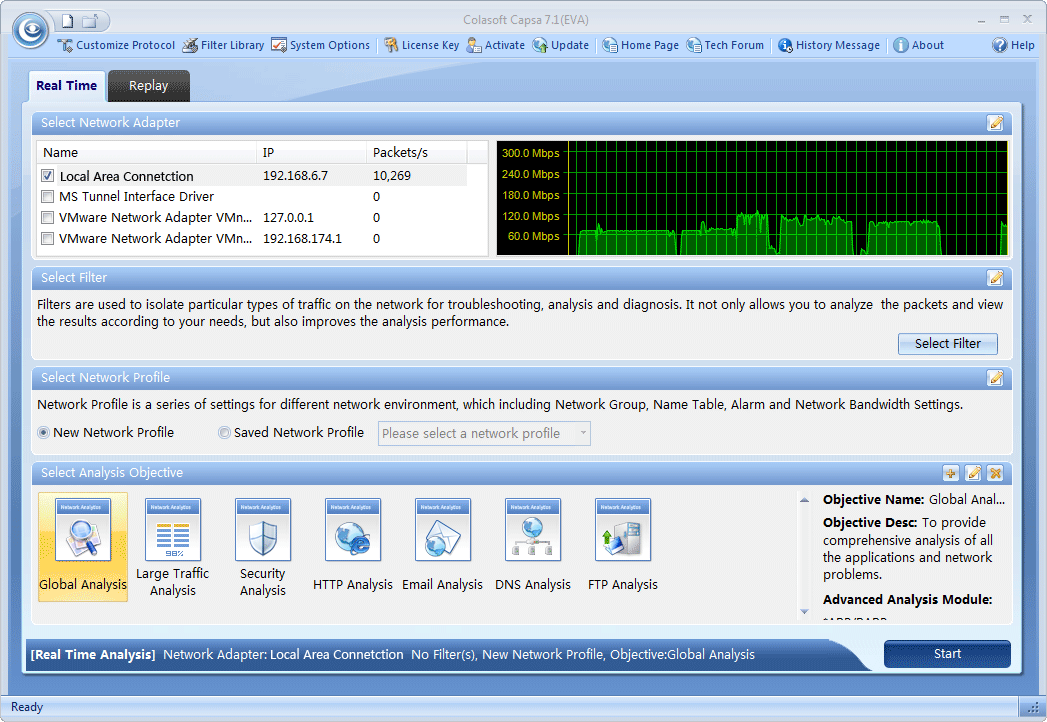Select the Global Analysis objective
This screenshot has height=722, width=1047.
point(83,547)
